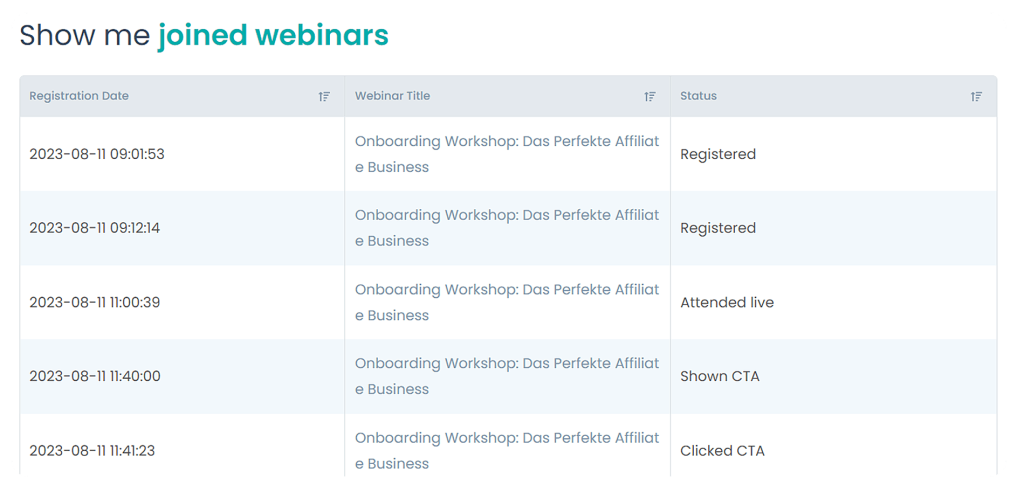Click the highlighted 'joined webinars' heading text

coord(273,36)
